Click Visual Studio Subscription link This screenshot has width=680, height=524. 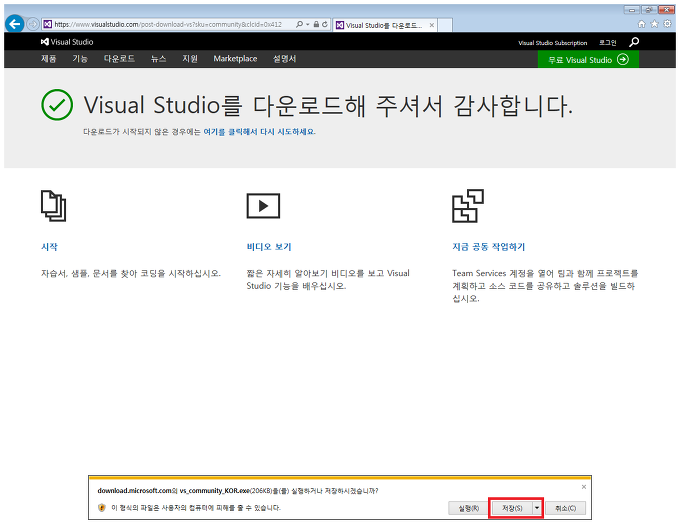(552, 43)
